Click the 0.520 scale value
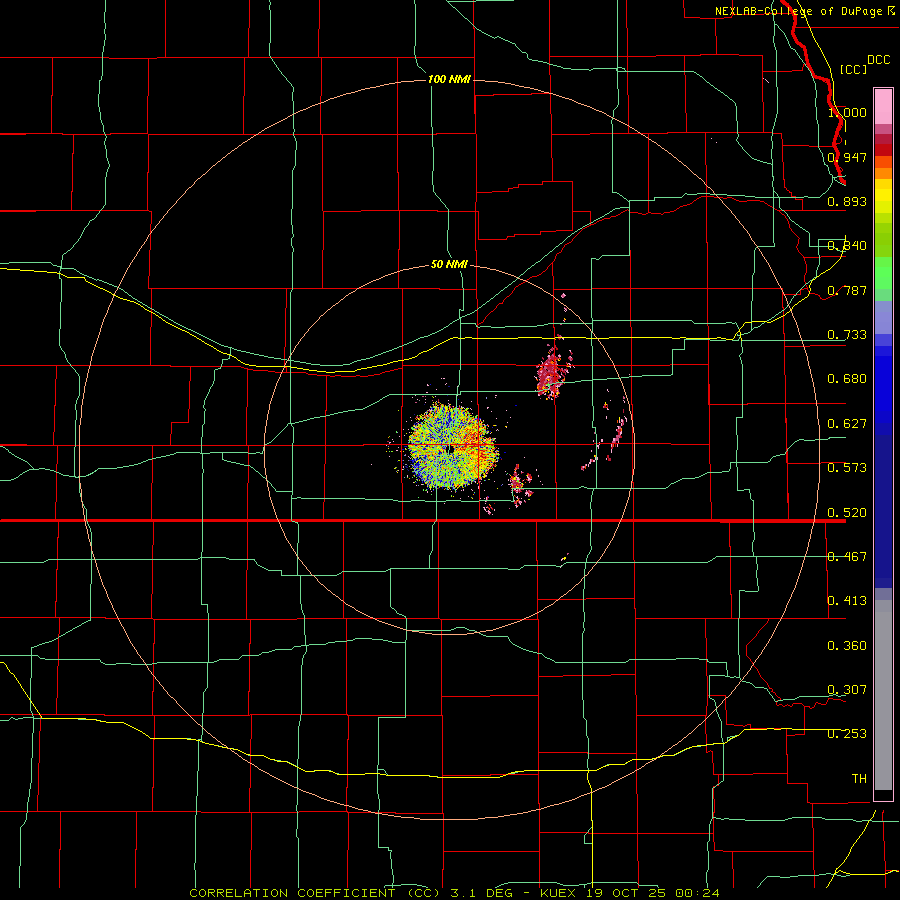 click(847, 513)
